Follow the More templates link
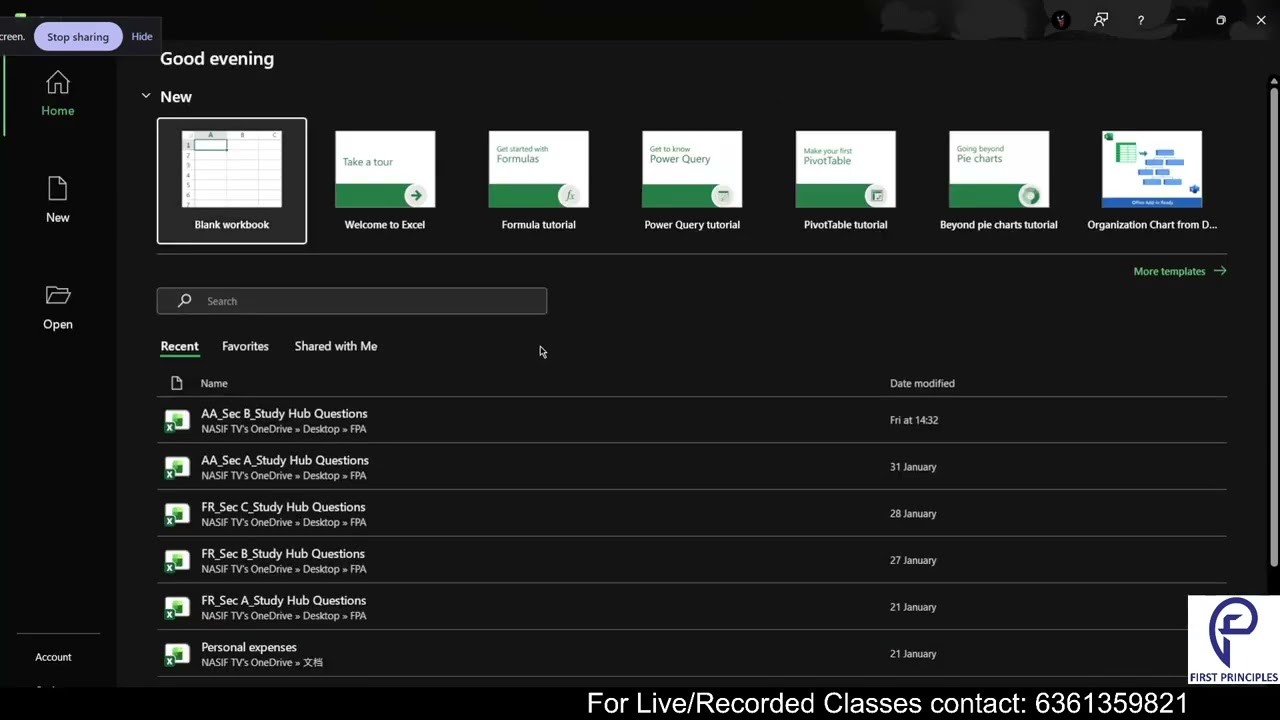The width and height of the screenshot is (1280, 720). (x=1180, y=271)
